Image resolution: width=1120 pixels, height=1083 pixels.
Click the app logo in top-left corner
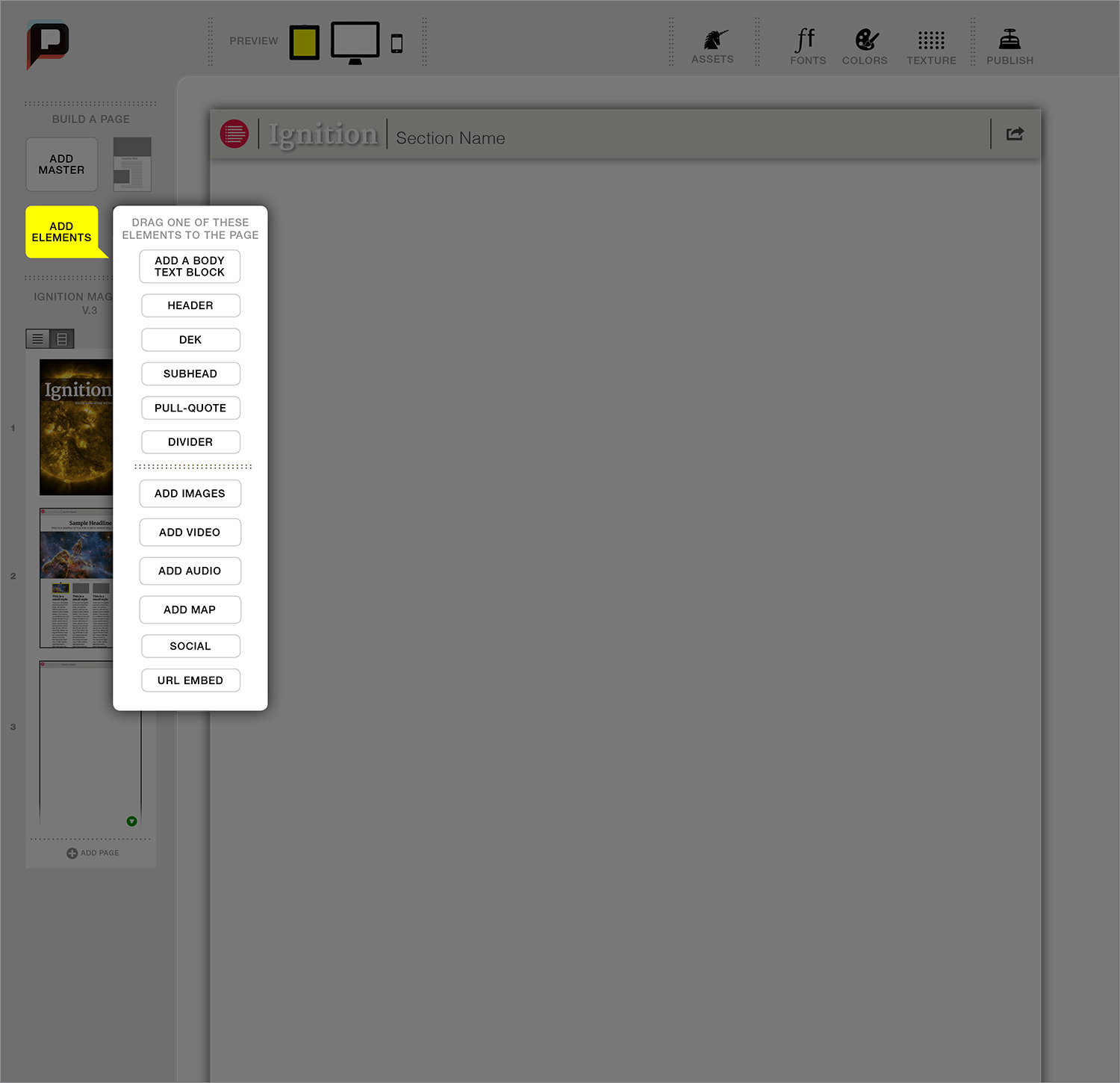[x=48, y=44]
